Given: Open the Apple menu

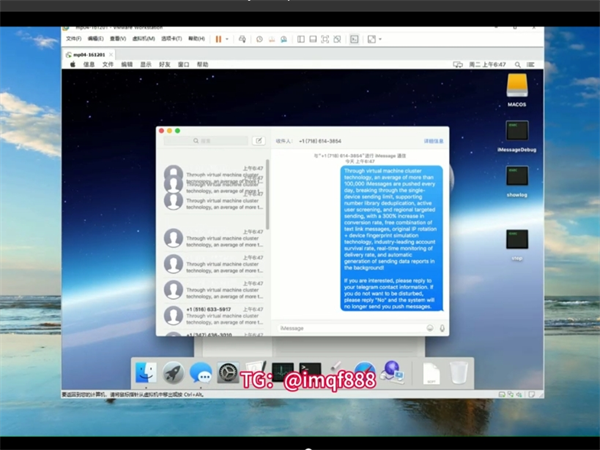Looking at the screenshot, I should tap(72, 63).
